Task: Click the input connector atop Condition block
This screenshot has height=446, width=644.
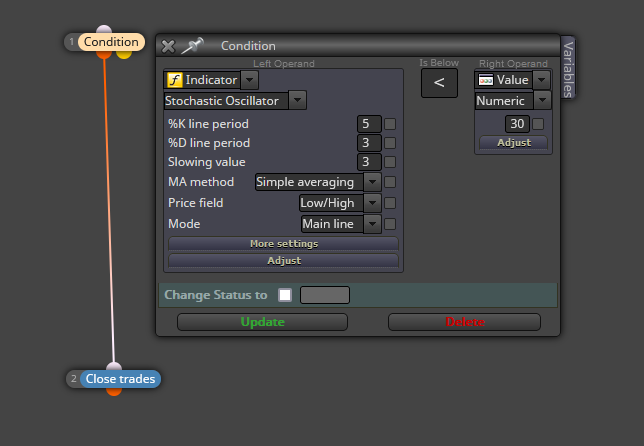Action: (104, 30)
